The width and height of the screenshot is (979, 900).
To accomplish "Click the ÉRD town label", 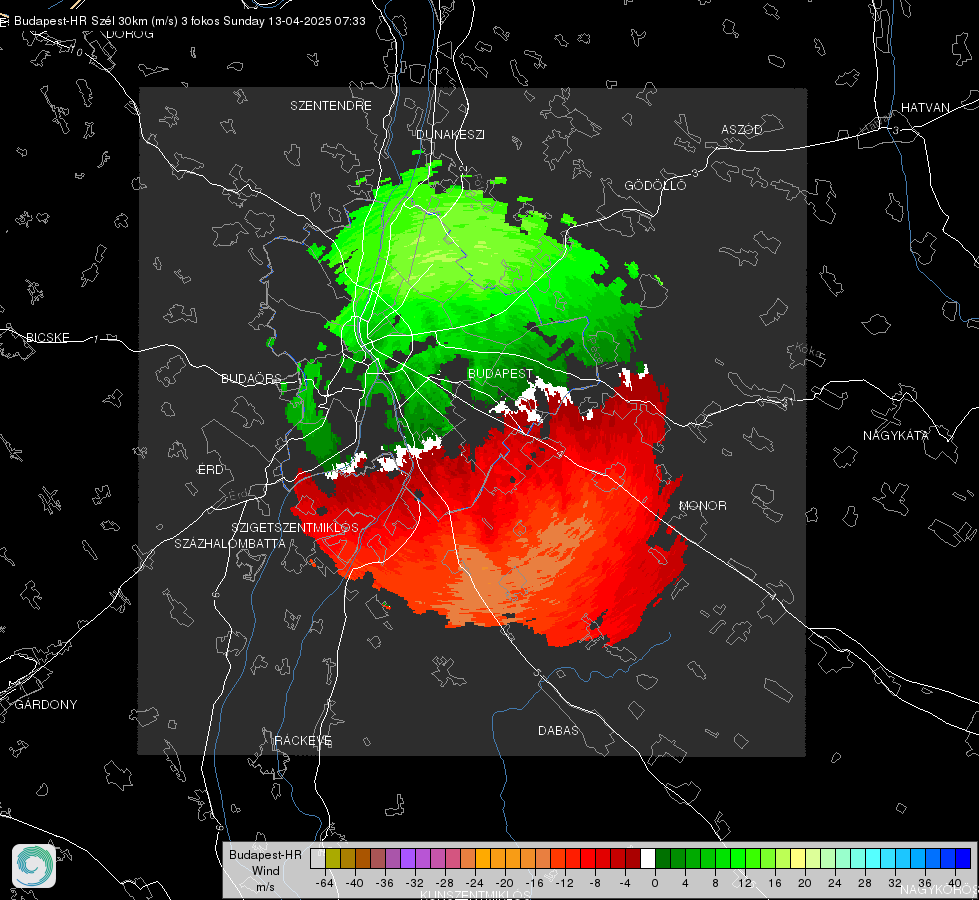I will (x=210, y=470).
